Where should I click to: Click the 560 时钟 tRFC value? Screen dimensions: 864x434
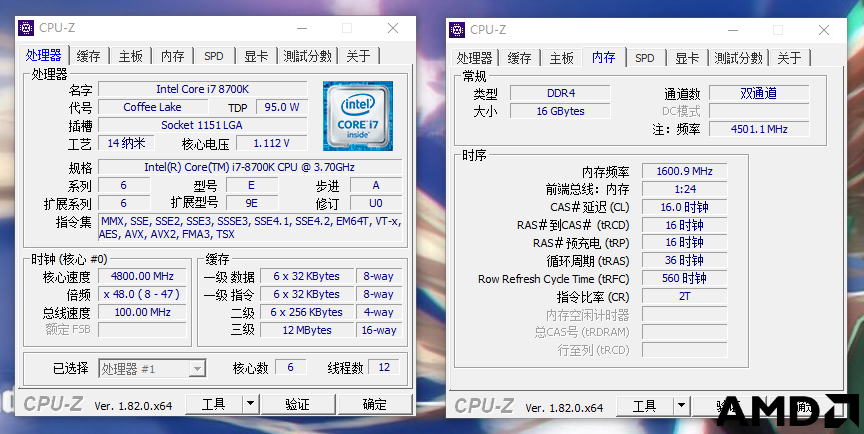click(x=684, y=278)
